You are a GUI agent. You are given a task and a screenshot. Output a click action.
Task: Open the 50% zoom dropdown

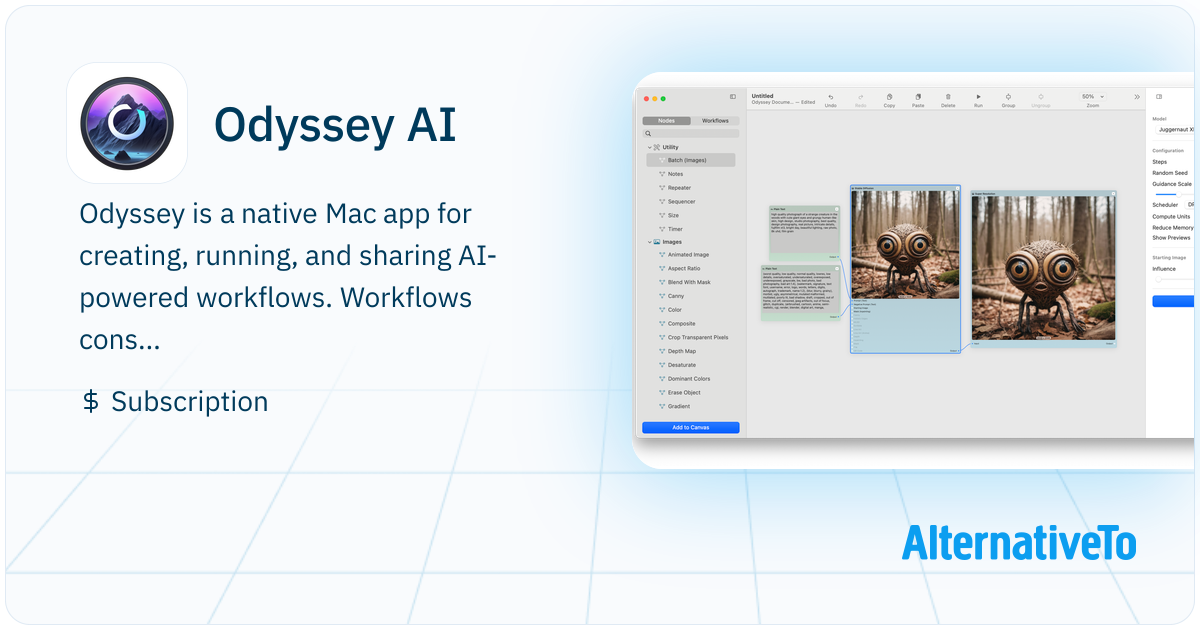tap(1093, 97)
